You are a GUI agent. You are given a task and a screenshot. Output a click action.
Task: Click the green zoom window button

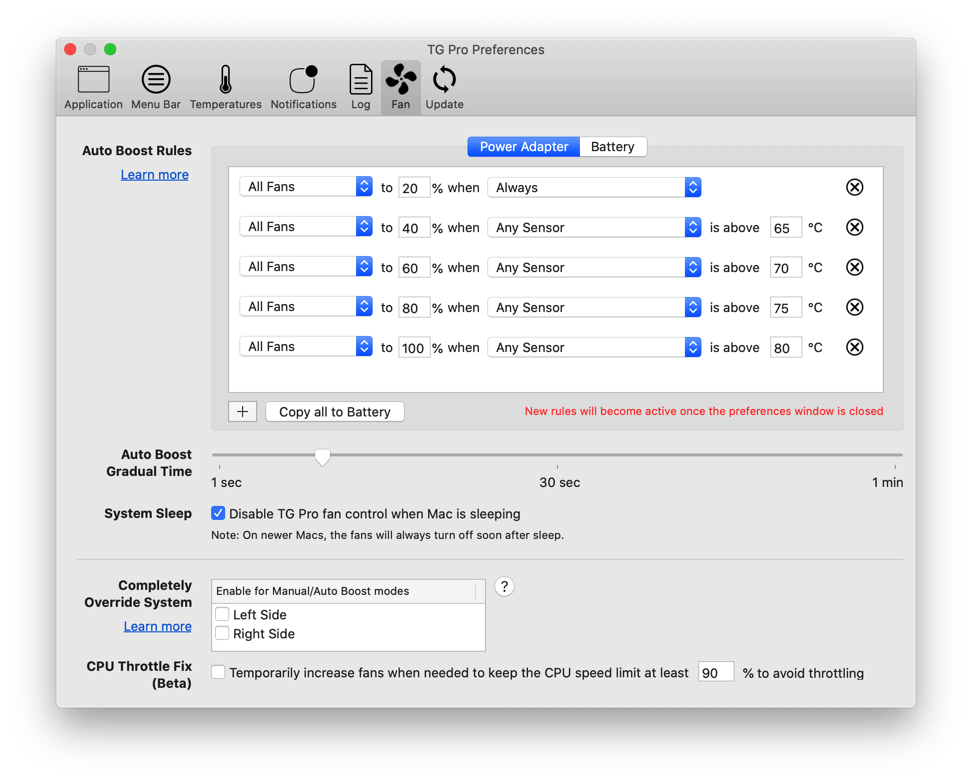[110, 49]
